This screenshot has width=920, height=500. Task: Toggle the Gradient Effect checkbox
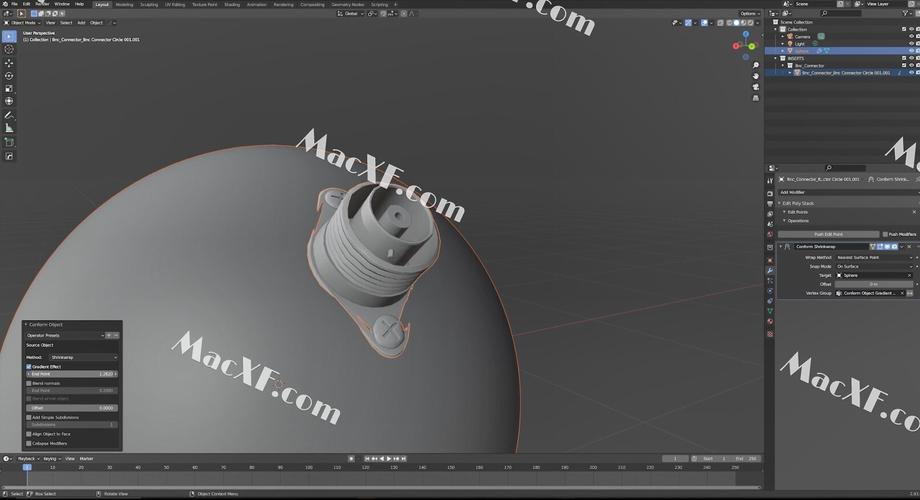click(29, 366)
